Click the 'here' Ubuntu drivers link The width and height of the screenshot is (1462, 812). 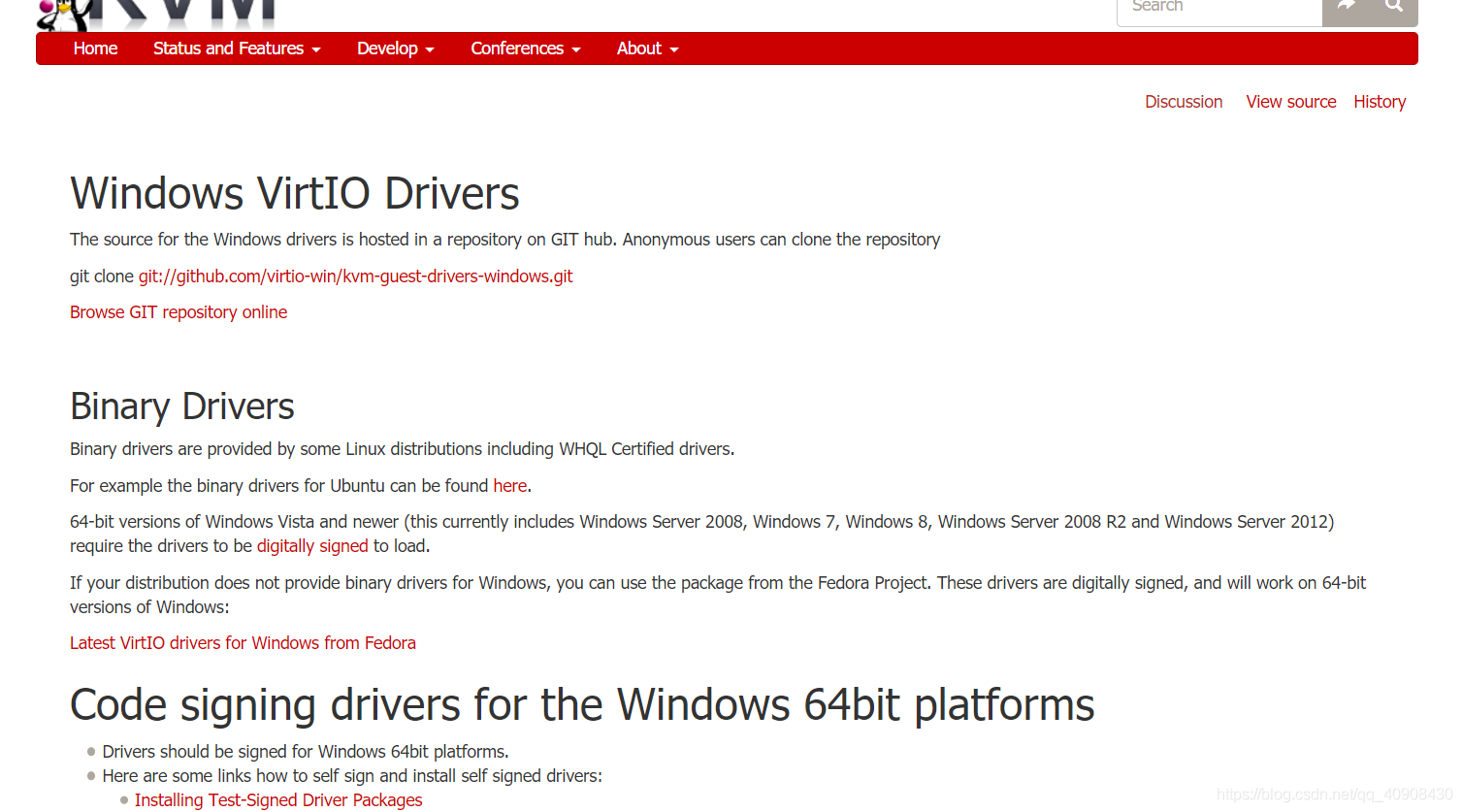click(510, 486)
